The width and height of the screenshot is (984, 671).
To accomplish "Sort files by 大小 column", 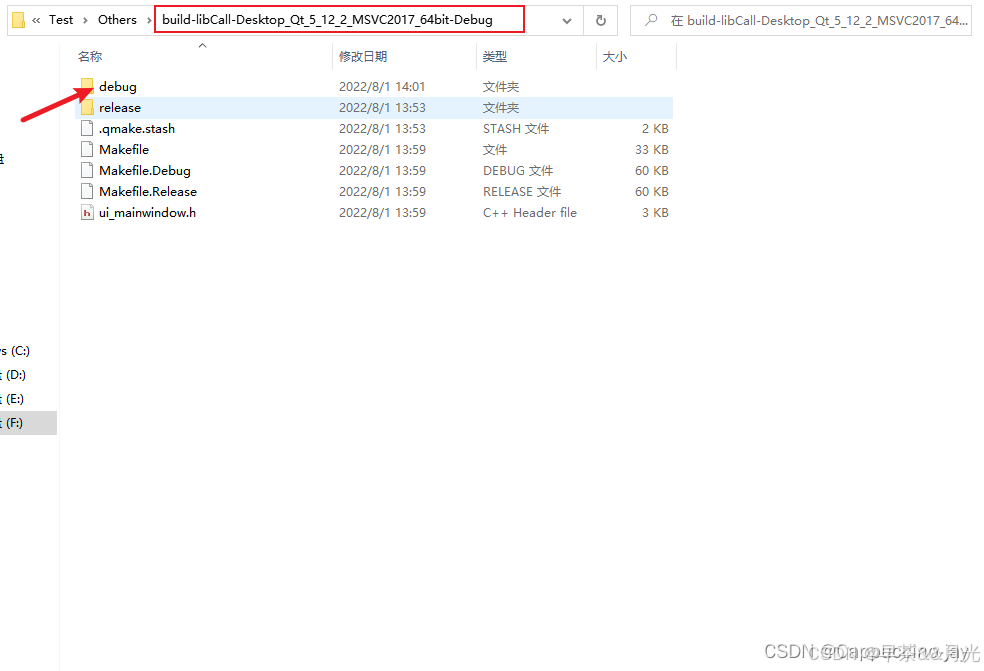I will pyautogui.click(x=614, y=56).
